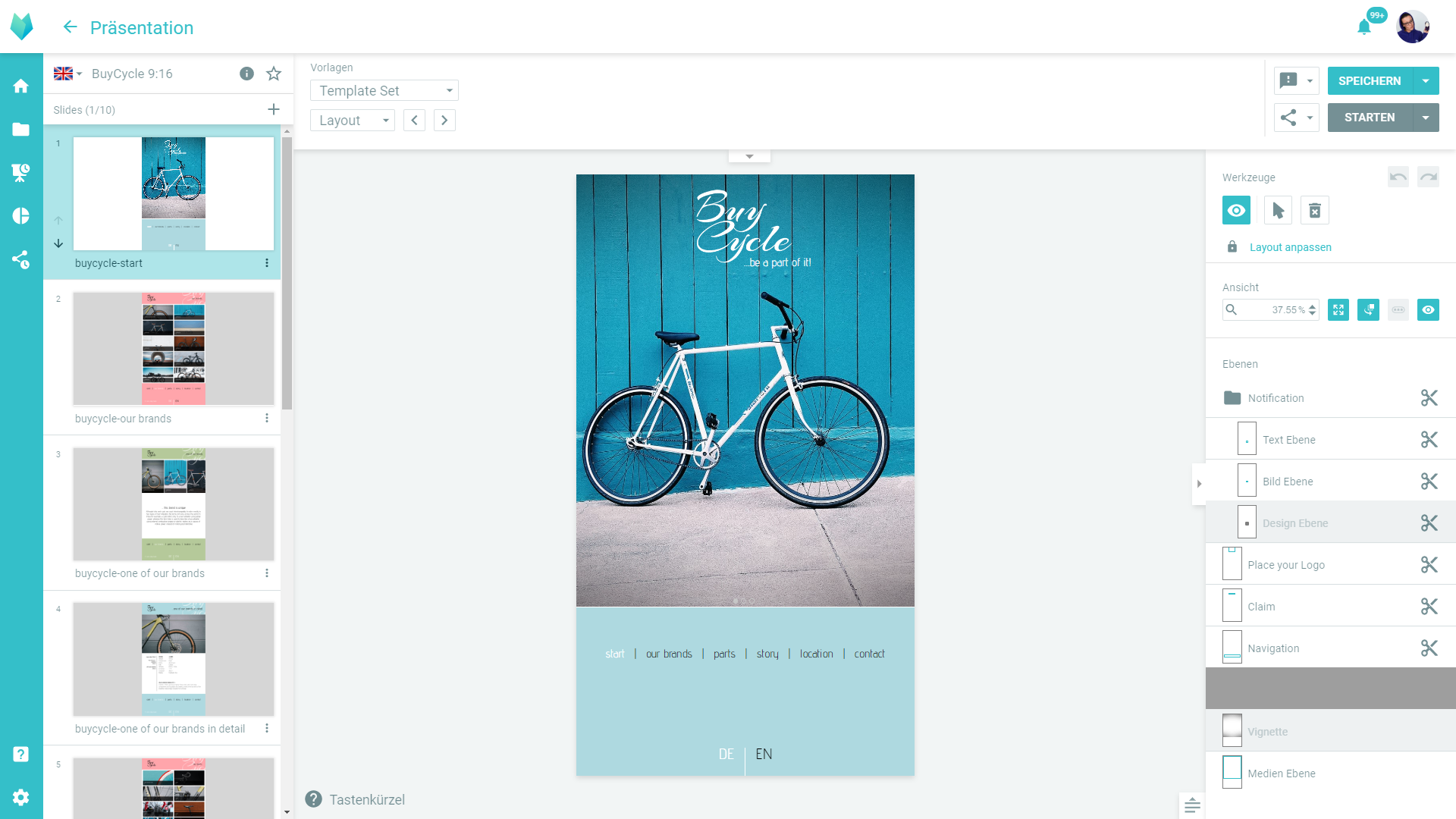The height and width of the screenshot is (819, 1456).
Task: Open Home in the left sidebar
Action: 21,86
